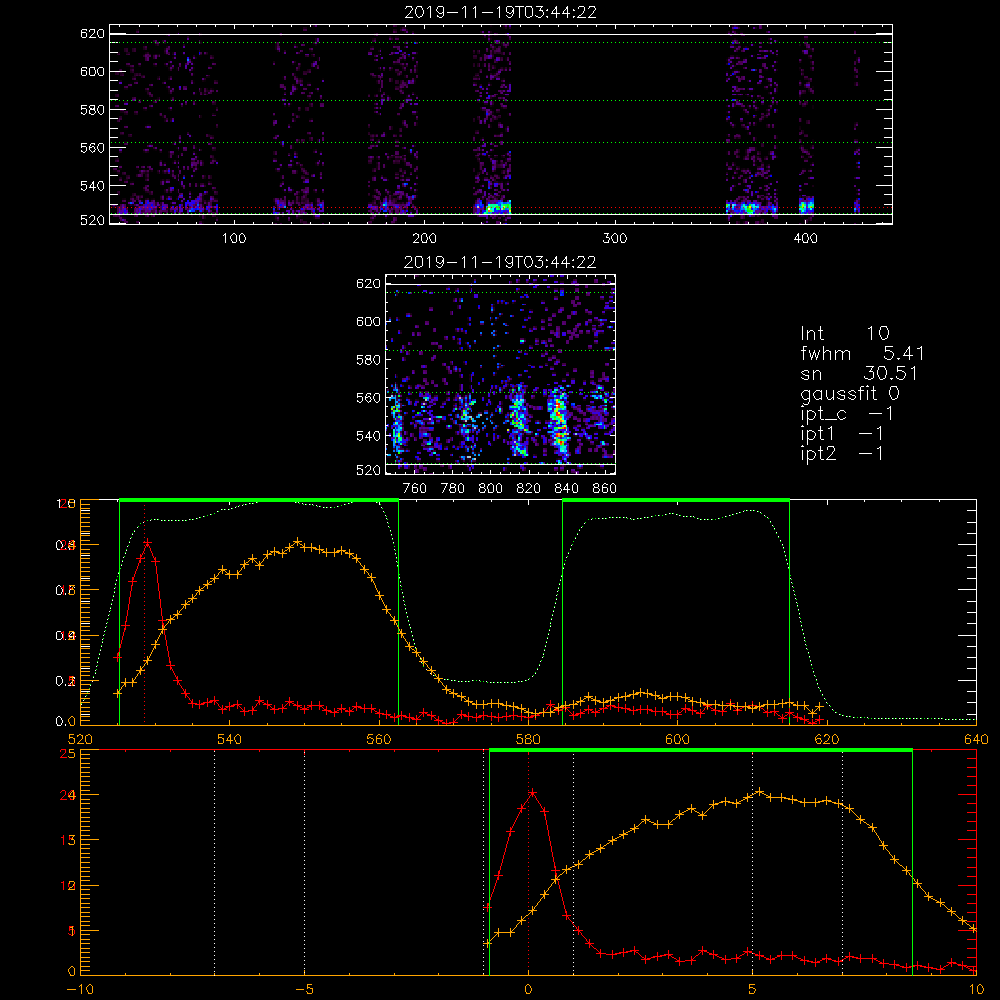Click x-axis label 400 of top spectrogram
This screenshot has height=1000, width=1000.
click(x=805, y=239)
